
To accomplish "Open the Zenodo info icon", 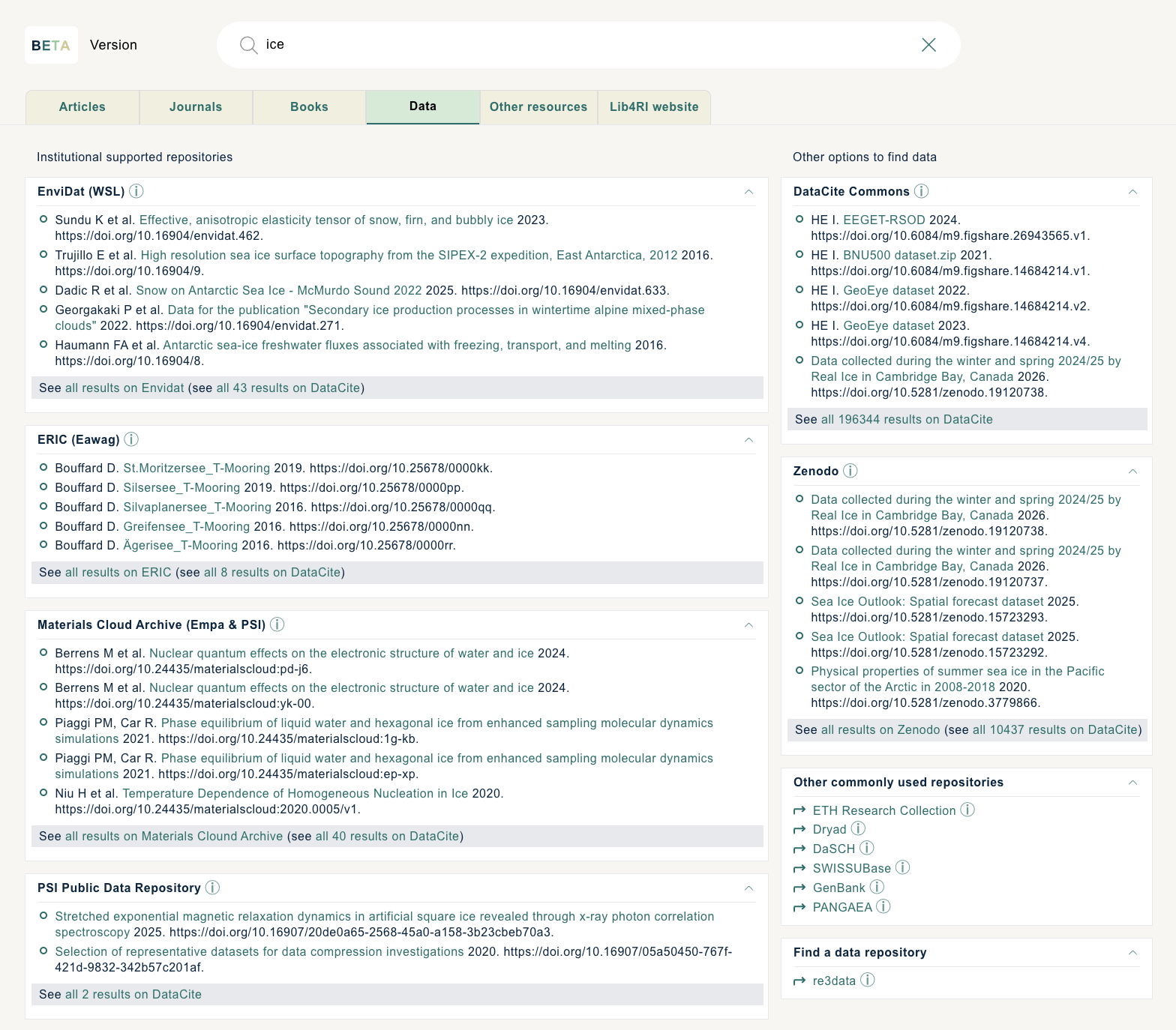I will [x=850, y=471].
